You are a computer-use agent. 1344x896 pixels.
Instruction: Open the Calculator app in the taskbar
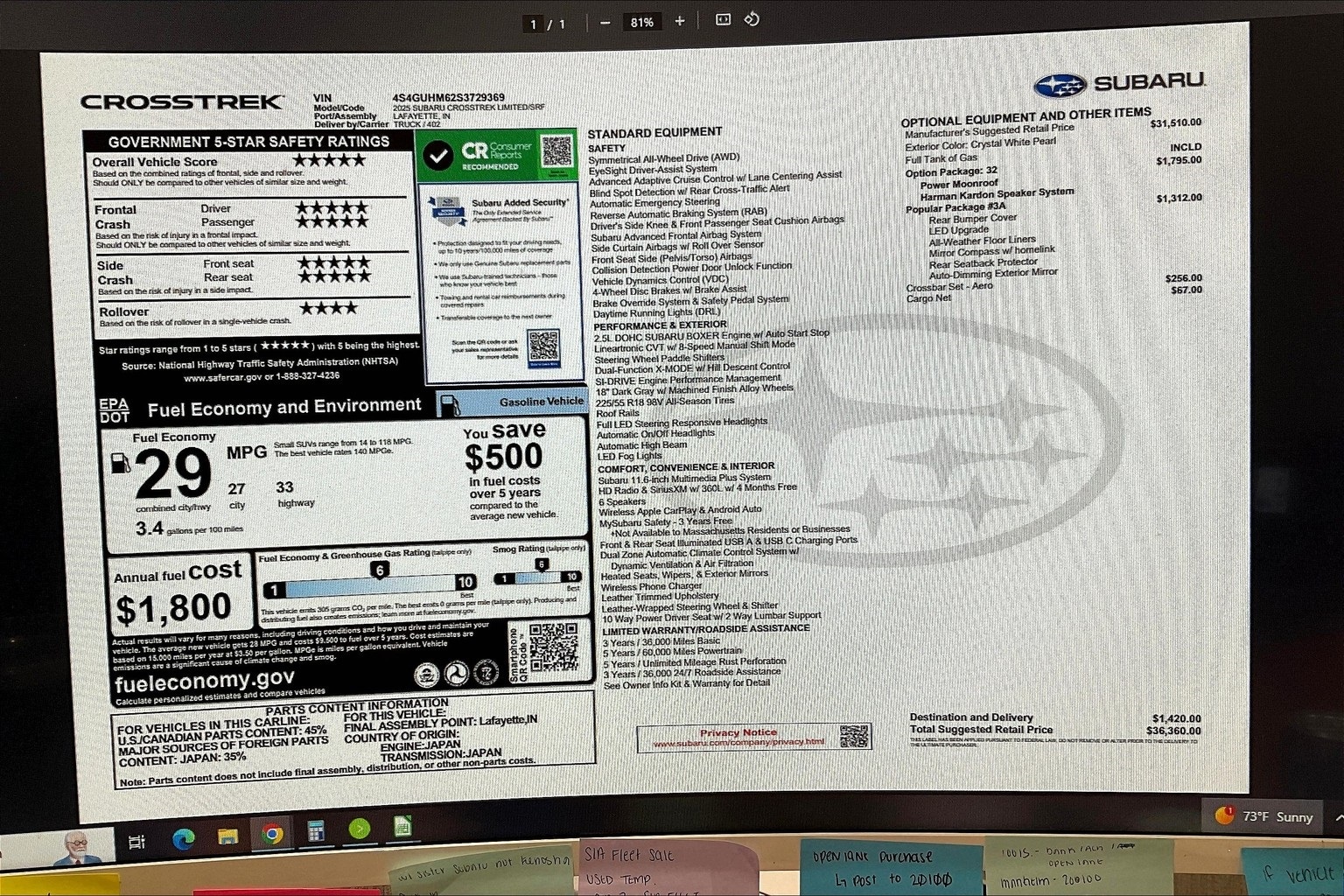pyautogui.click(x=316, y=830)
